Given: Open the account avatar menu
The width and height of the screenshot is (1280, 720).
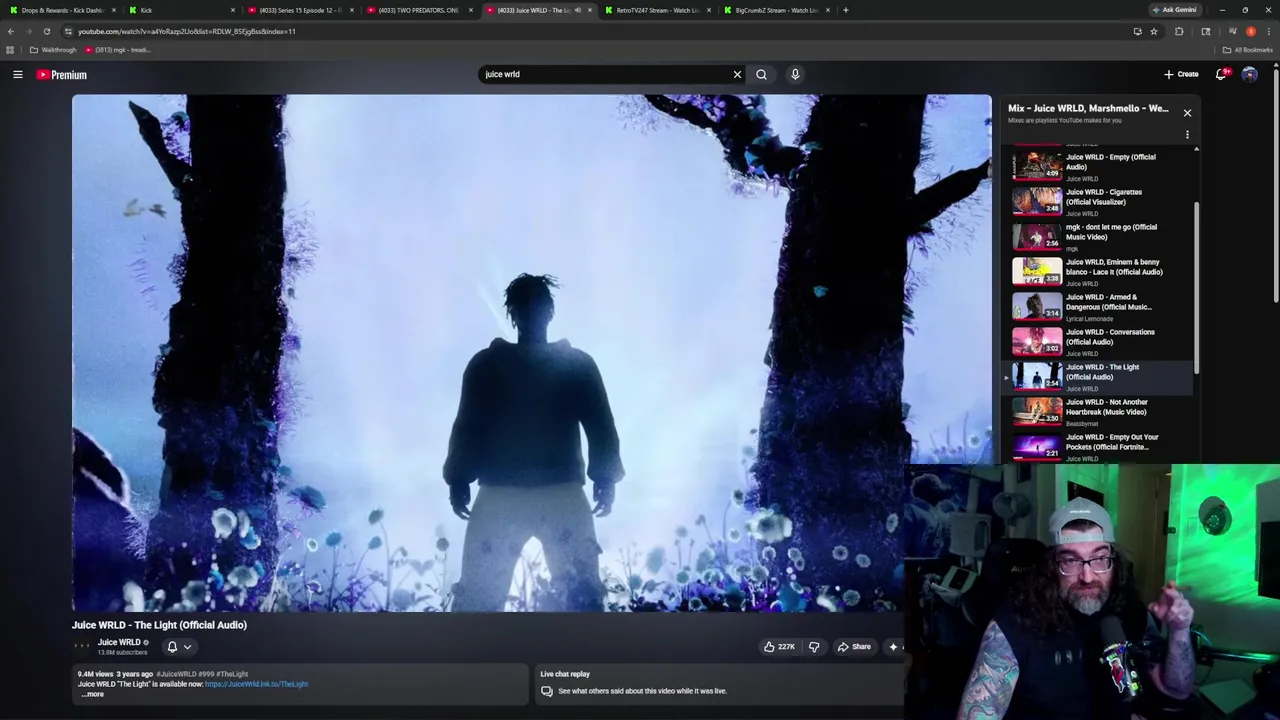Looking at the screenshot, I should (1249, 74).
